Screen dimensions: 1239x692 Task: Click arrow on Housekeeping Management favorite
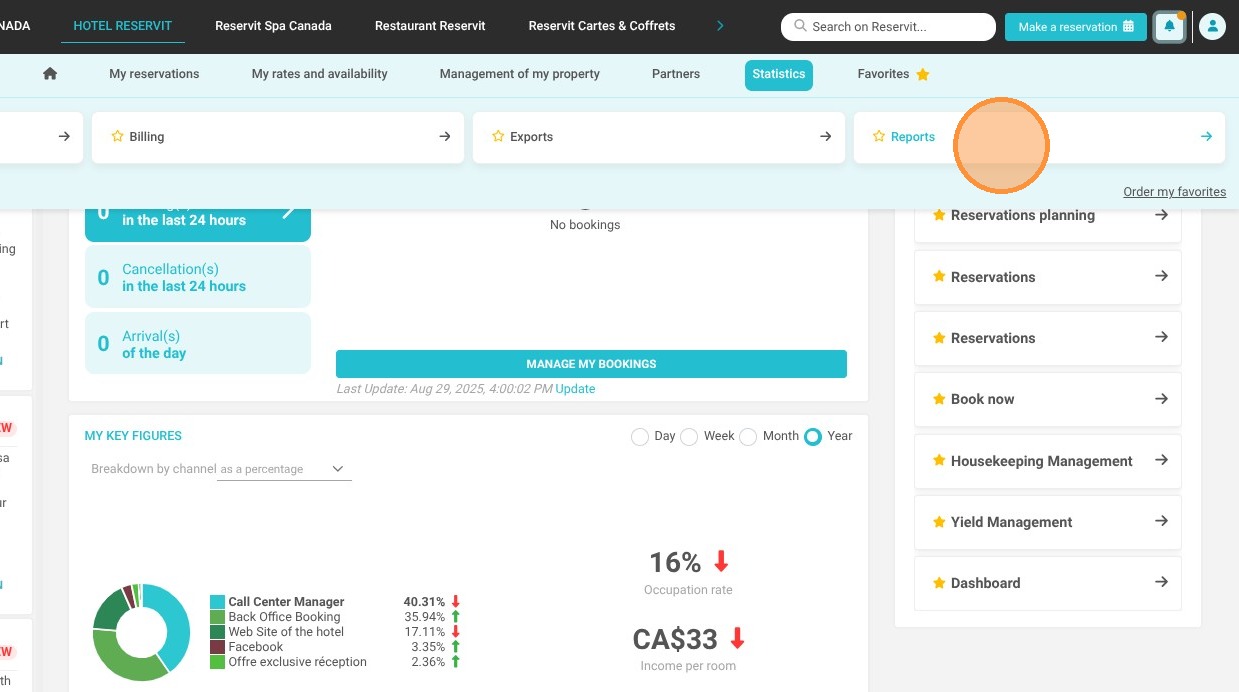point(1161,460)
